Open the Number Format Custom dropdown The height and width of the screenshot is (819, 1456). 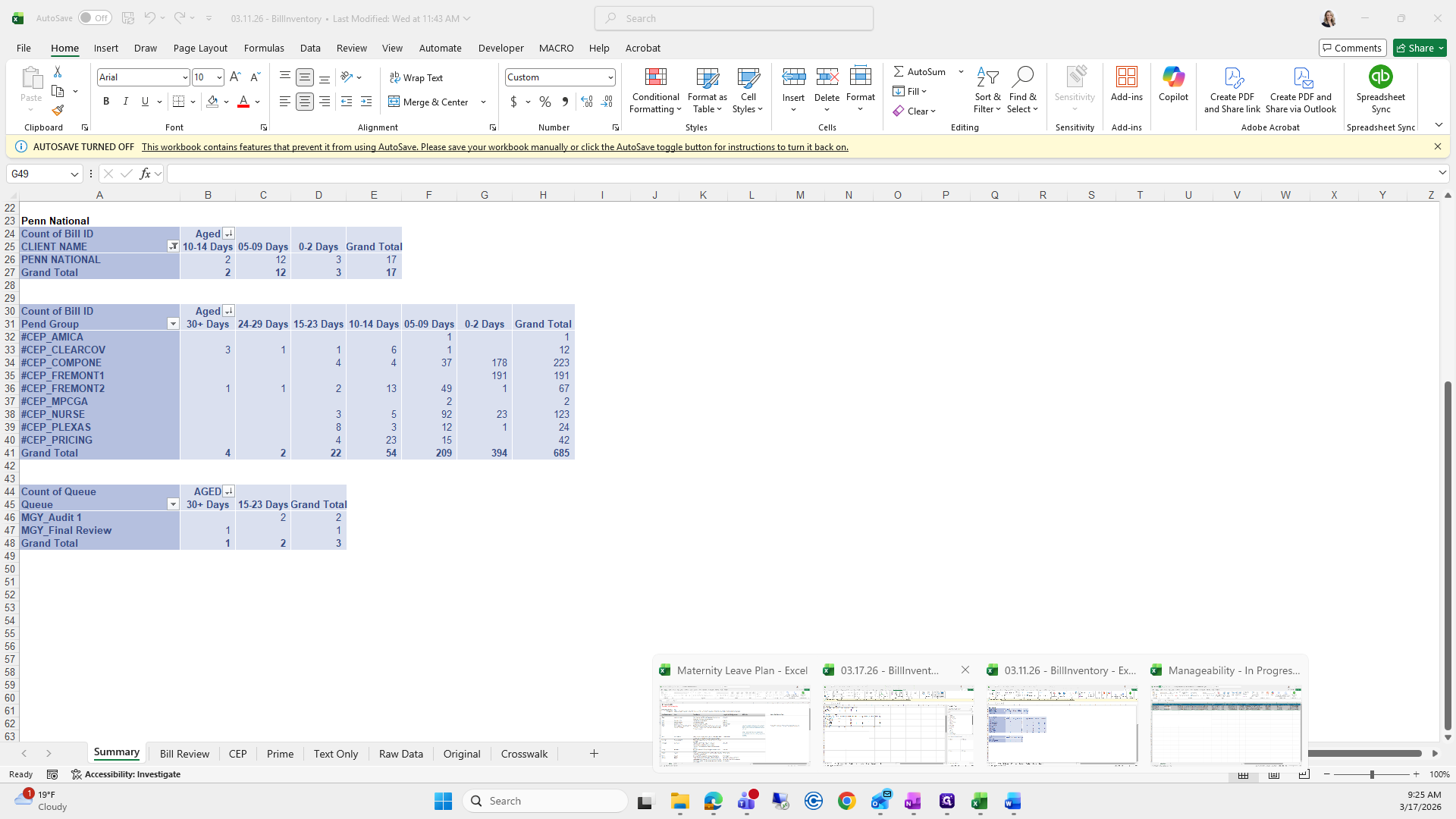tap(610, 77)
